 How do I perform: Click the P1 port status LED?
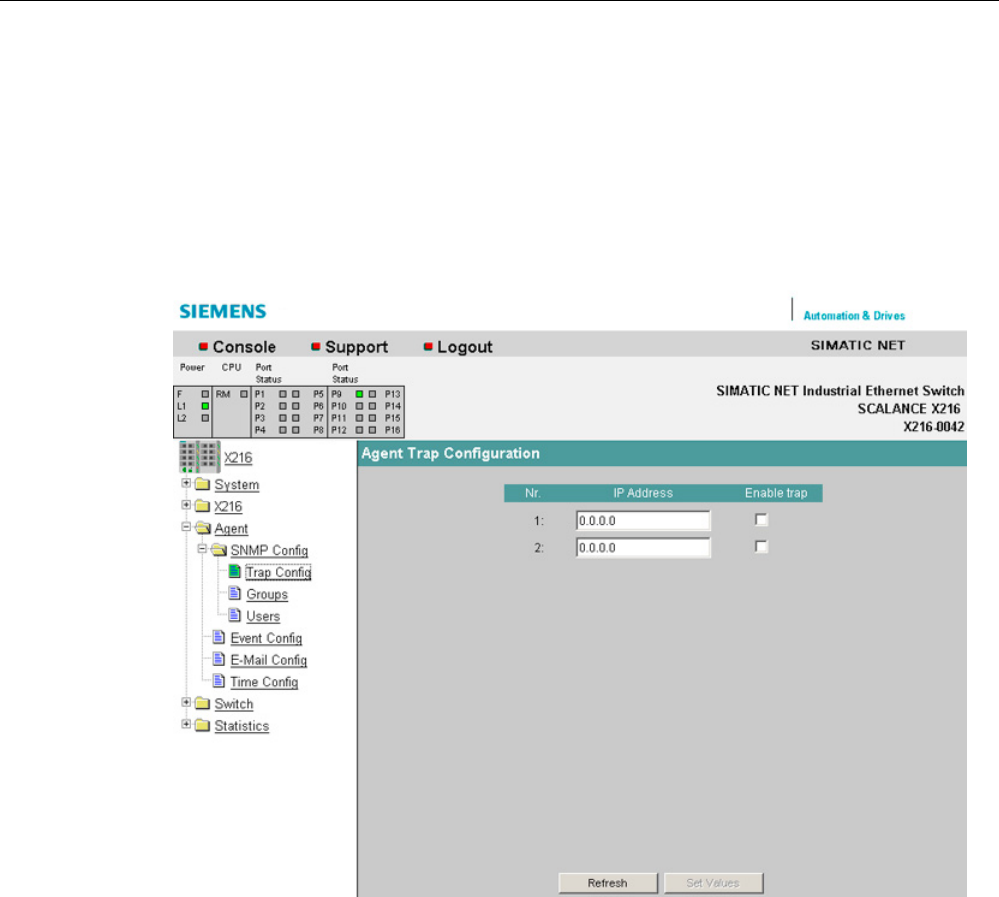pyautogui.click(x=283, y=394)
